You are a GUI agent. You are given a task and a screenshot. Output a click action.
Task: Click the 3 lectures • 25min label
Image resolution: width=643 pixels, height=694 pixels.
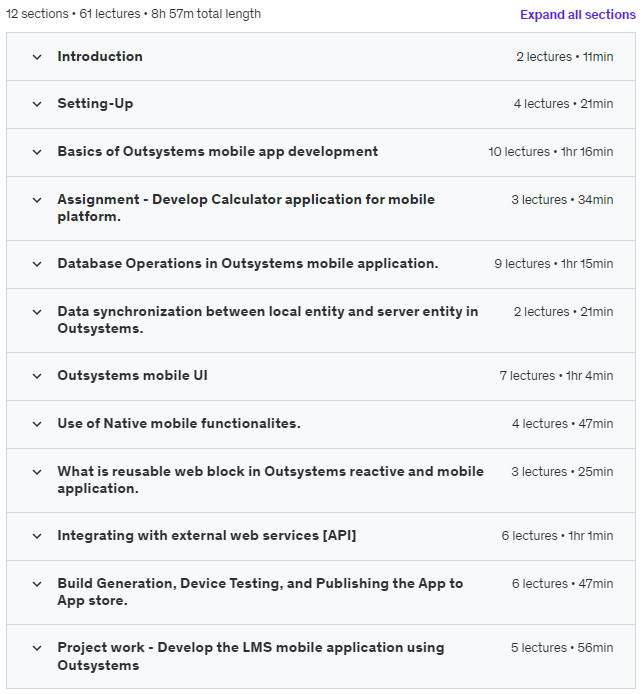[562, 471]
